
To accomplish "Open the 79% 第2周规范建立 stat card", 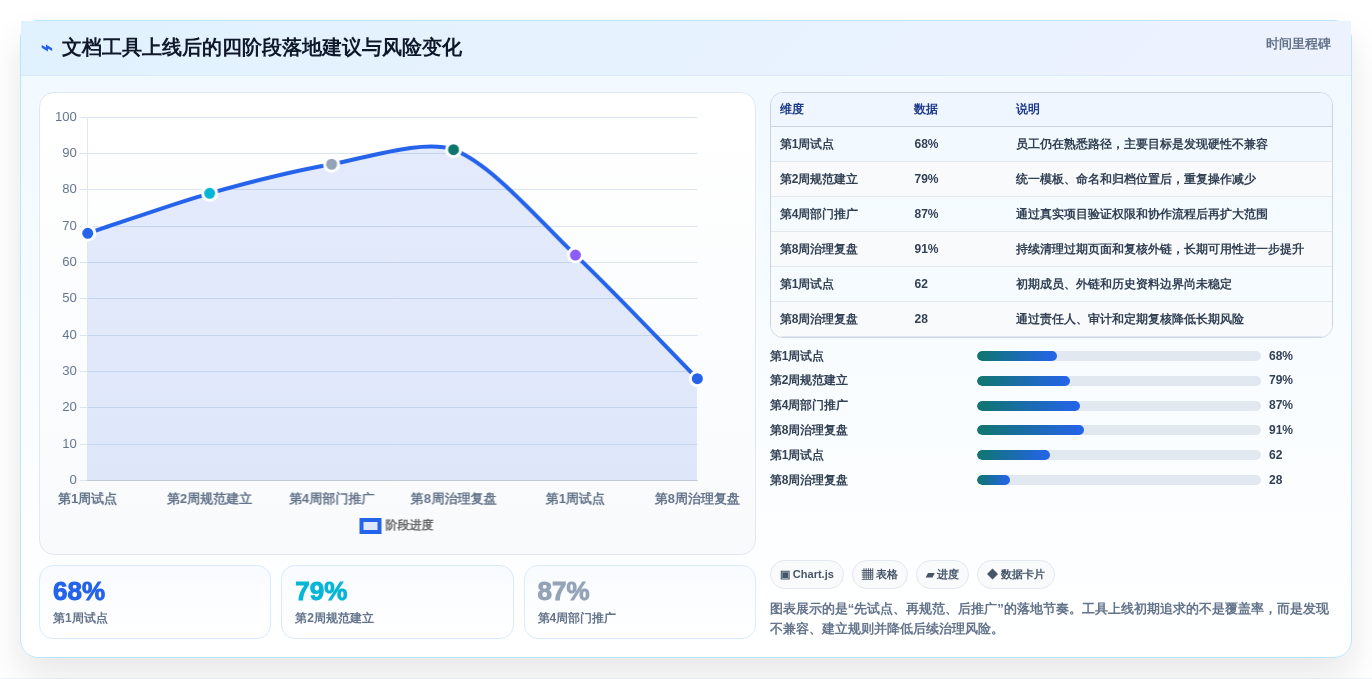I will [397, 602].
